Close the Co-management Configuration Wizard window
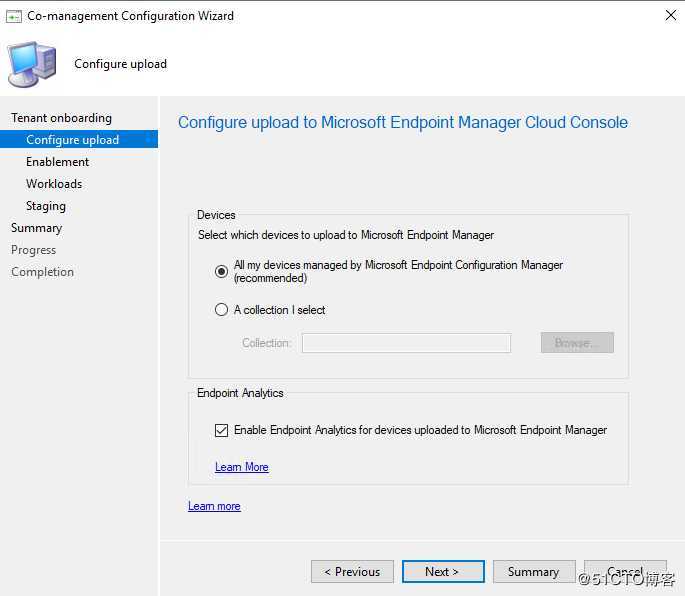Image resolution: width=685 pixels, height=596 pixels. [x=670, y=16]
